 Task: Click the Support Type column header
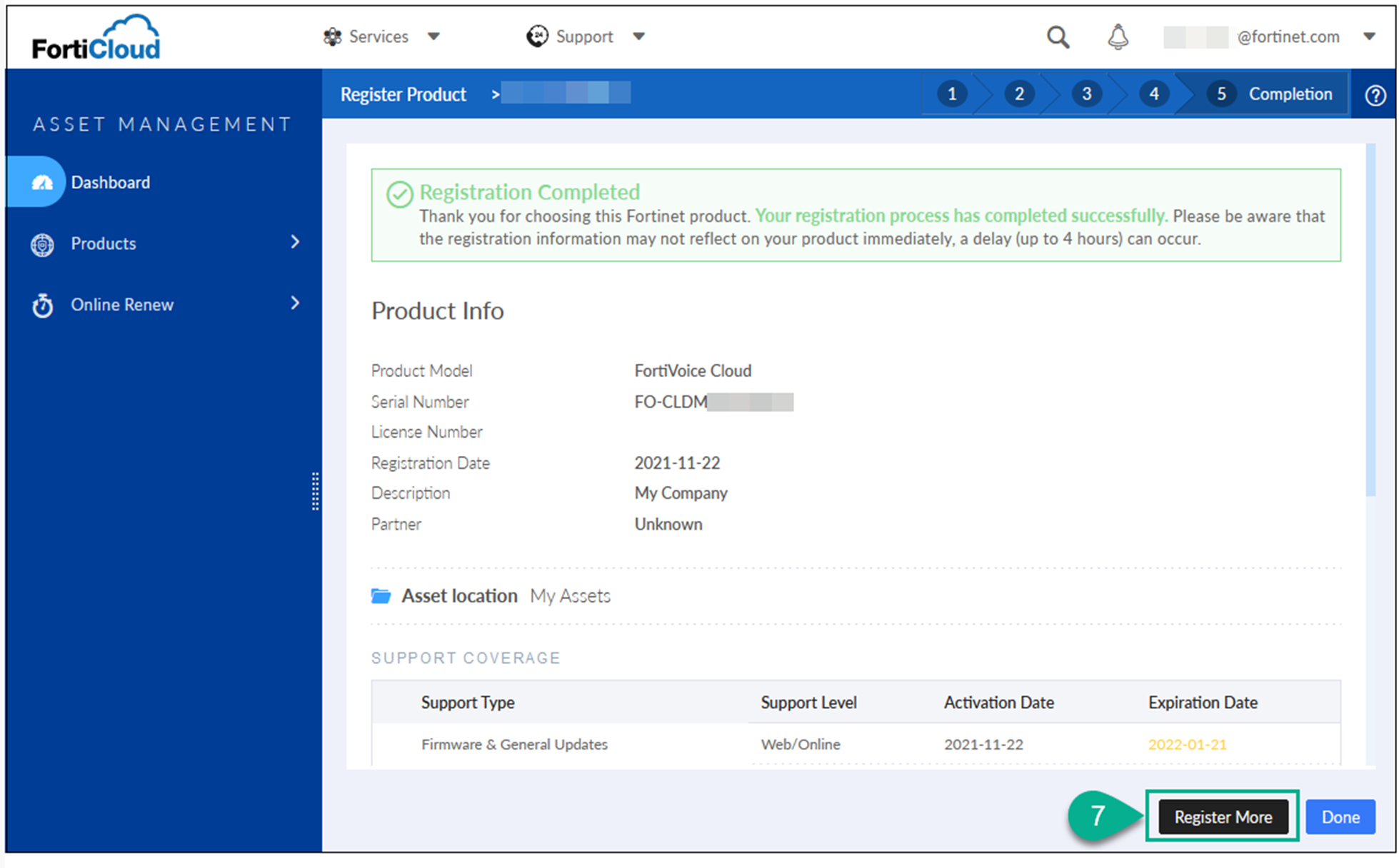(468, 702)
